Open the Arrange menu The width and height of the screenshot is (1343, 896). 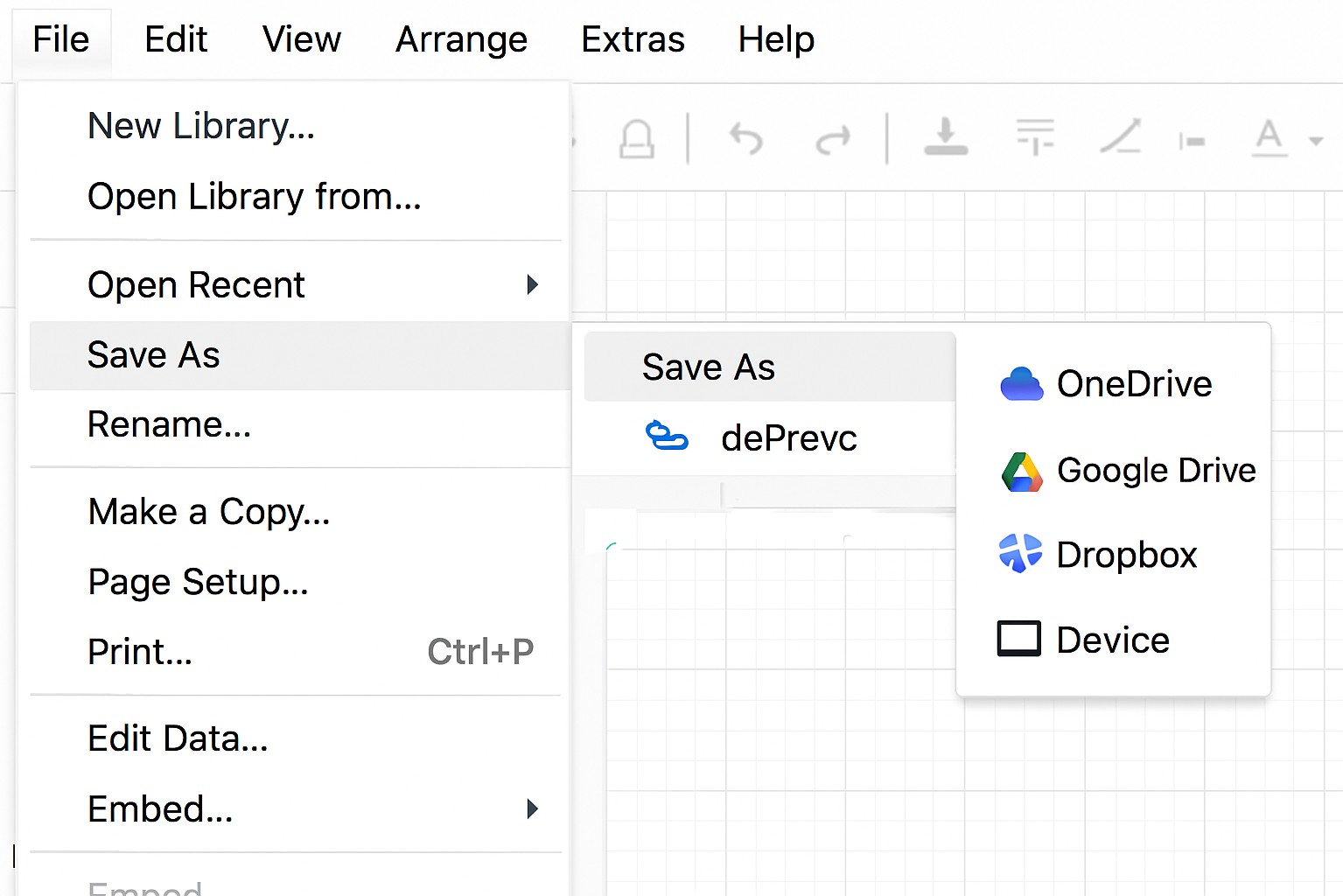click(461, 39)
